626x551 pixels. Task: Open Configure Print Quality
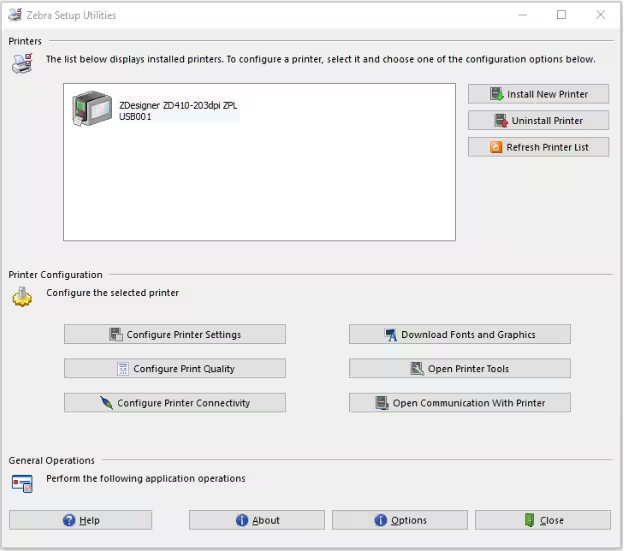[175, 368]
